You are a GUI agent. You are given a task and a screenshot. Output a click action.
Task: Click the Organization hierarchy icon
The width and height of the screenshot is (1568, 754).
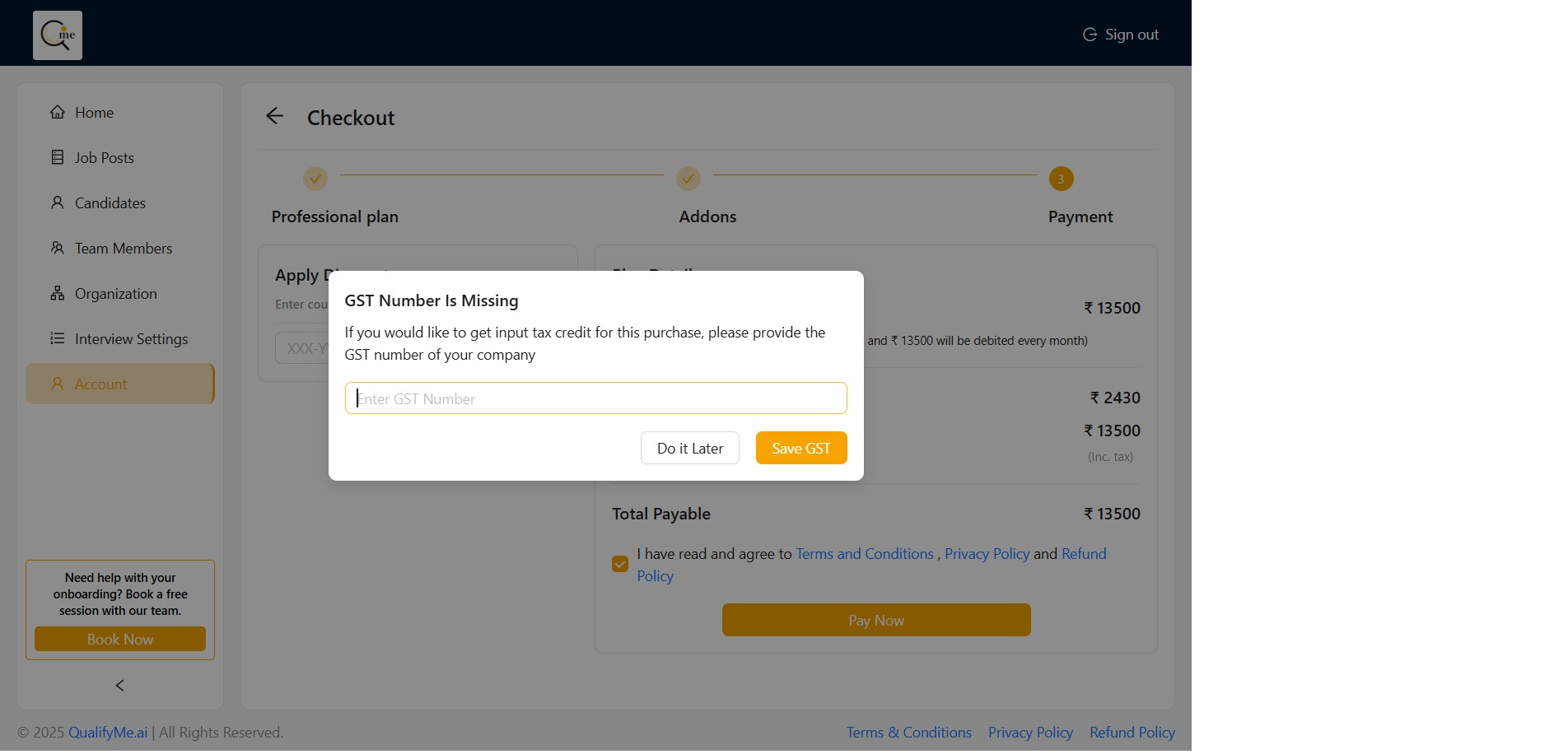pos(57,293)
